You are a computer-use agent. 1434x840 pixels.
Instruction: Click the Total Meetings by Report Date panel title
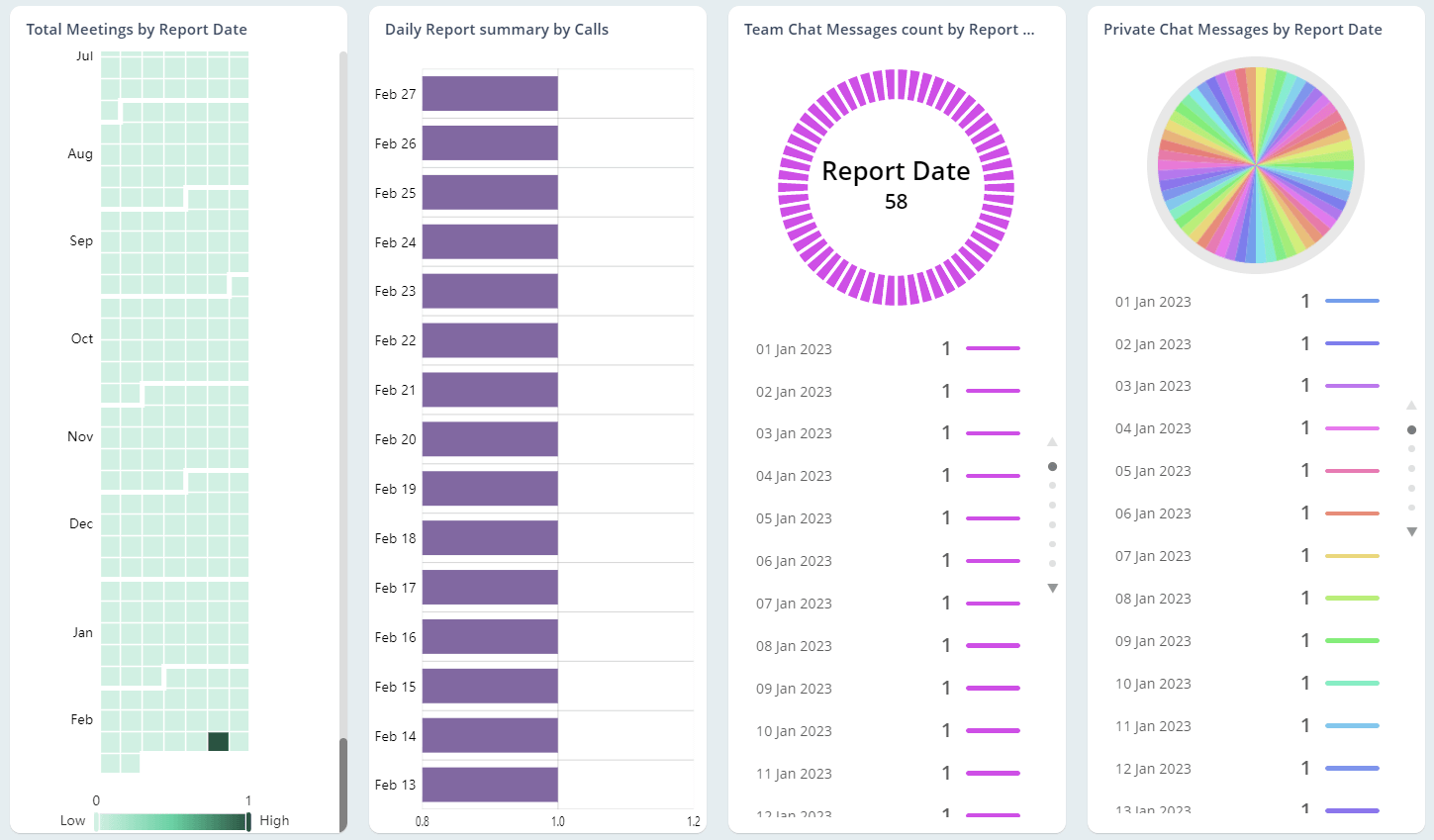[136, 29]
